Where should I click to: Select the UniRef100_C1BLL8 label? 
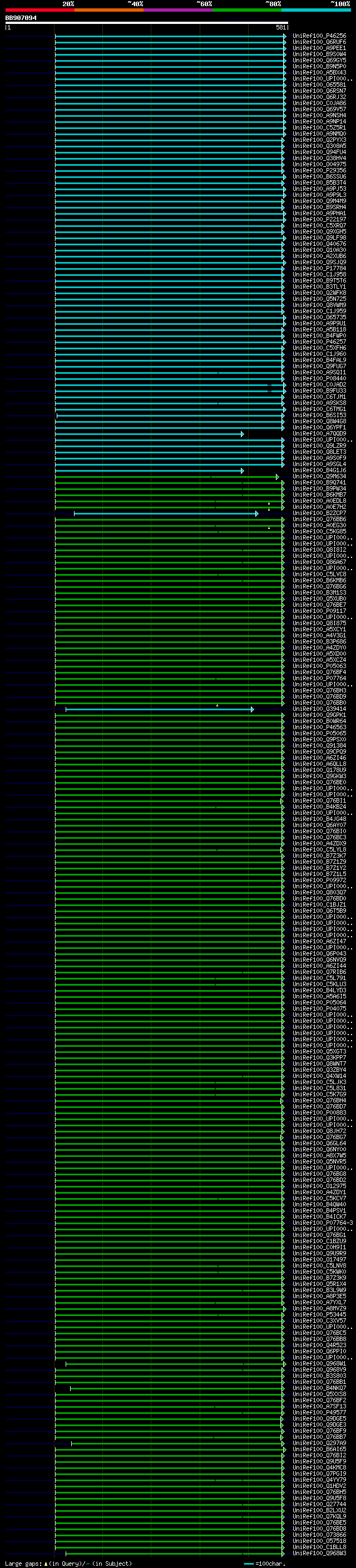[x=319, y=1548]
